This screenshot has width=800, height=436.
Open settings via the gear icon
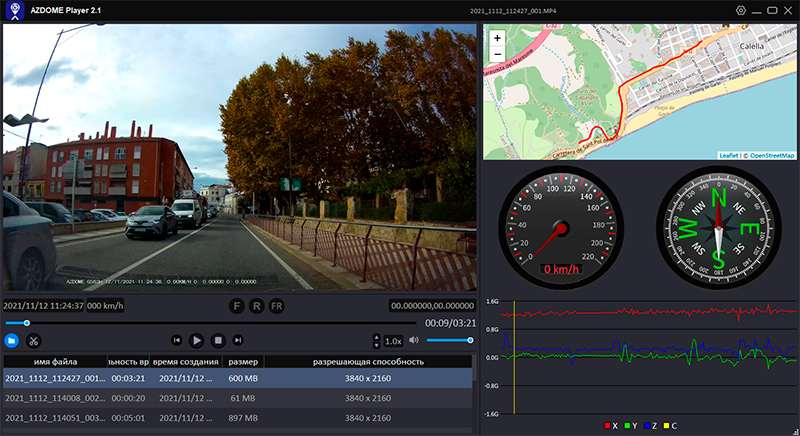[x=741, y=10]
